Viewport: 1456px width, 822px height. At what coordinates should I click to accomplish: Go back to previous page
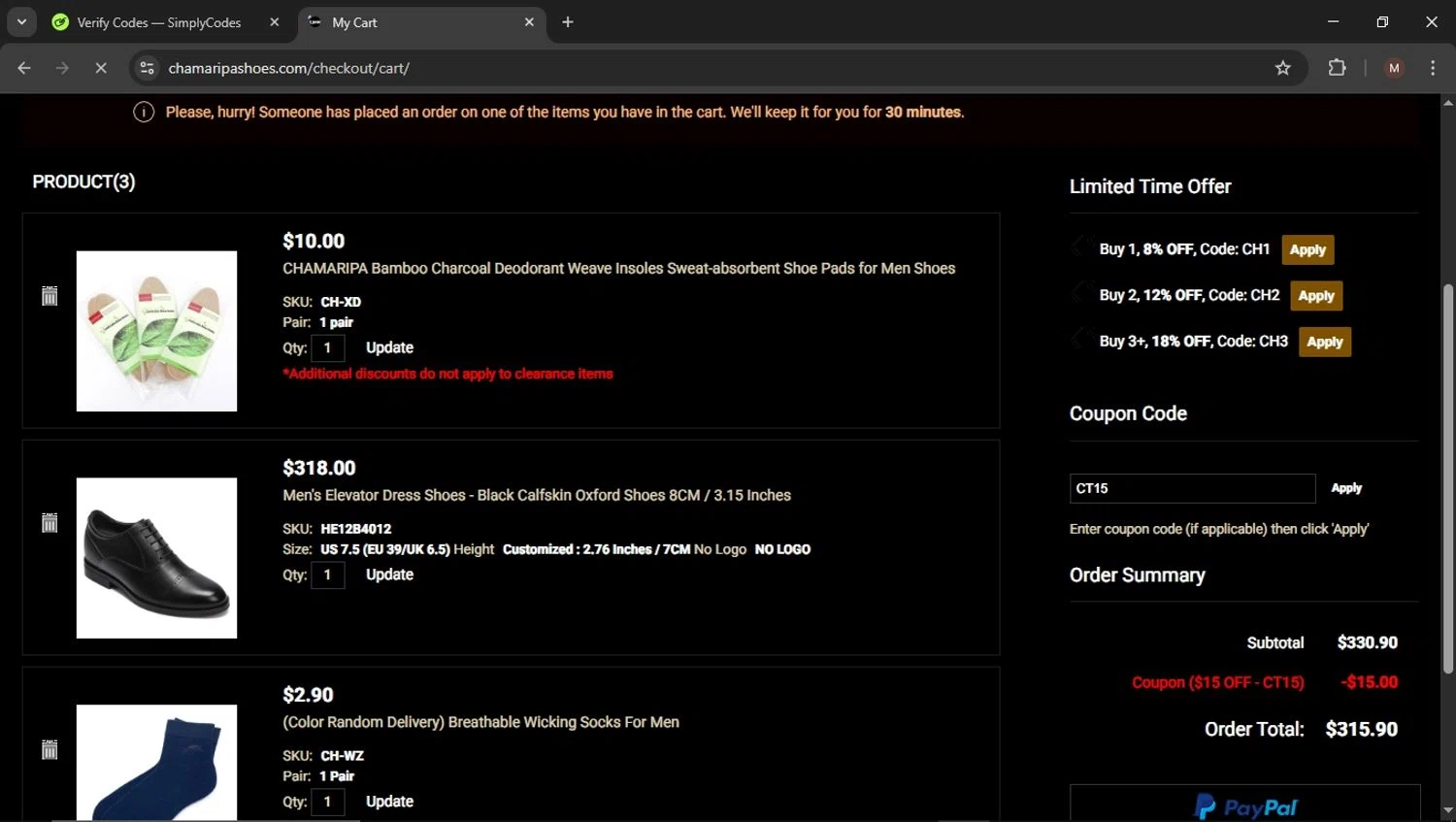coord(24,68)
